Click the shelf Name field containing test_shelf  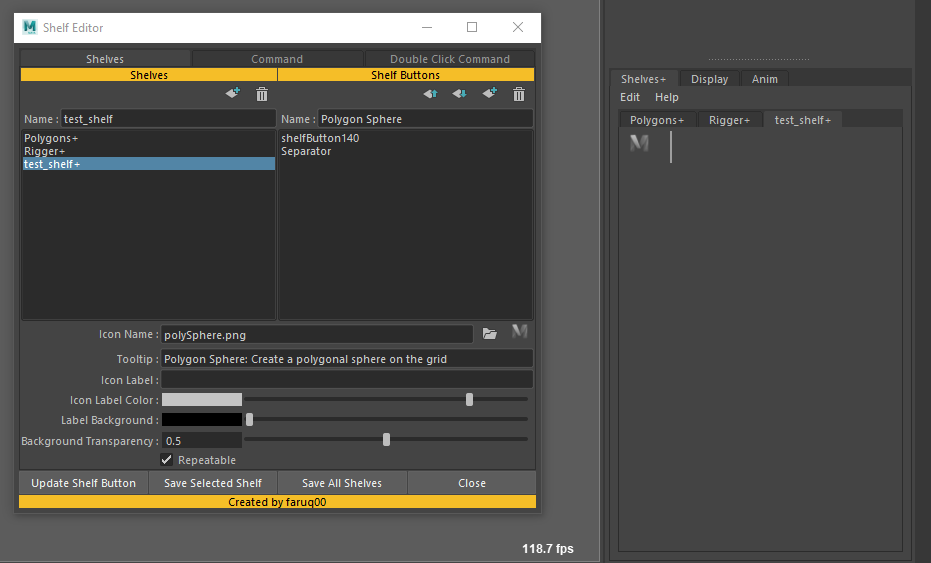click(x=168, y=119)
